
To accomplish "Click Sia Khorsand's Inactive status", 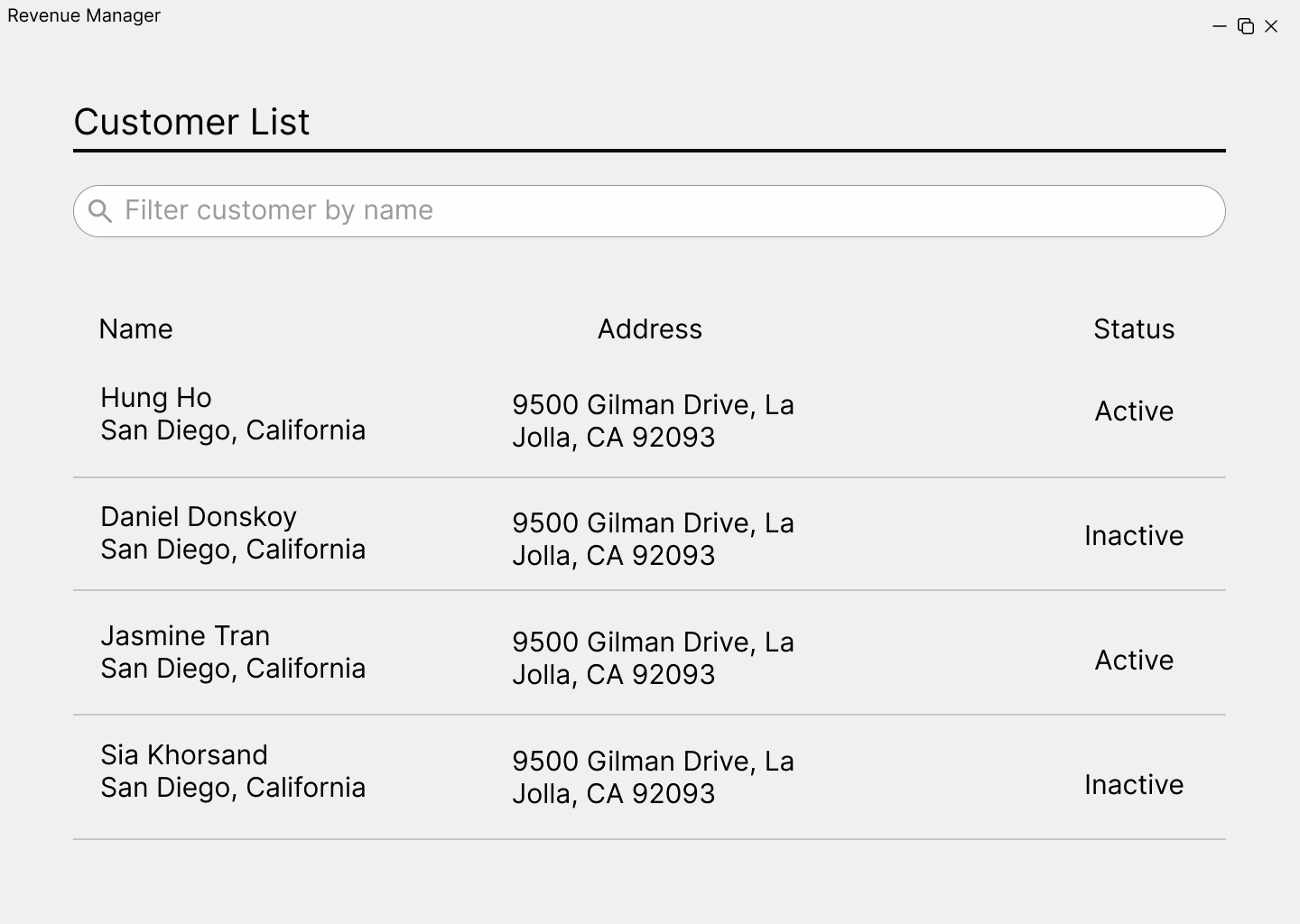I will click(1134, 785).
